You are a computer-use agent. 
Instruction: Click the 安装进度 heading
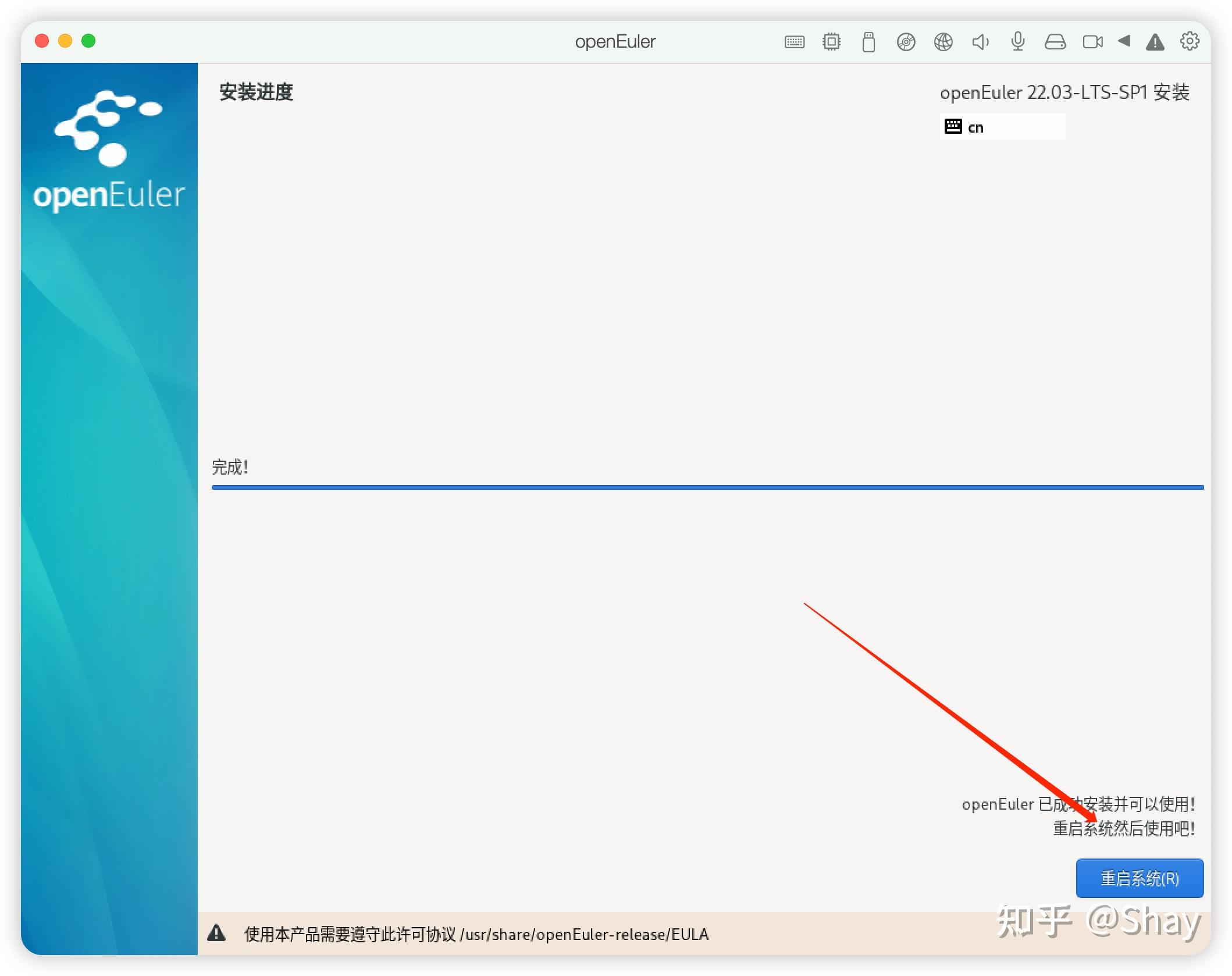[256, 92]
